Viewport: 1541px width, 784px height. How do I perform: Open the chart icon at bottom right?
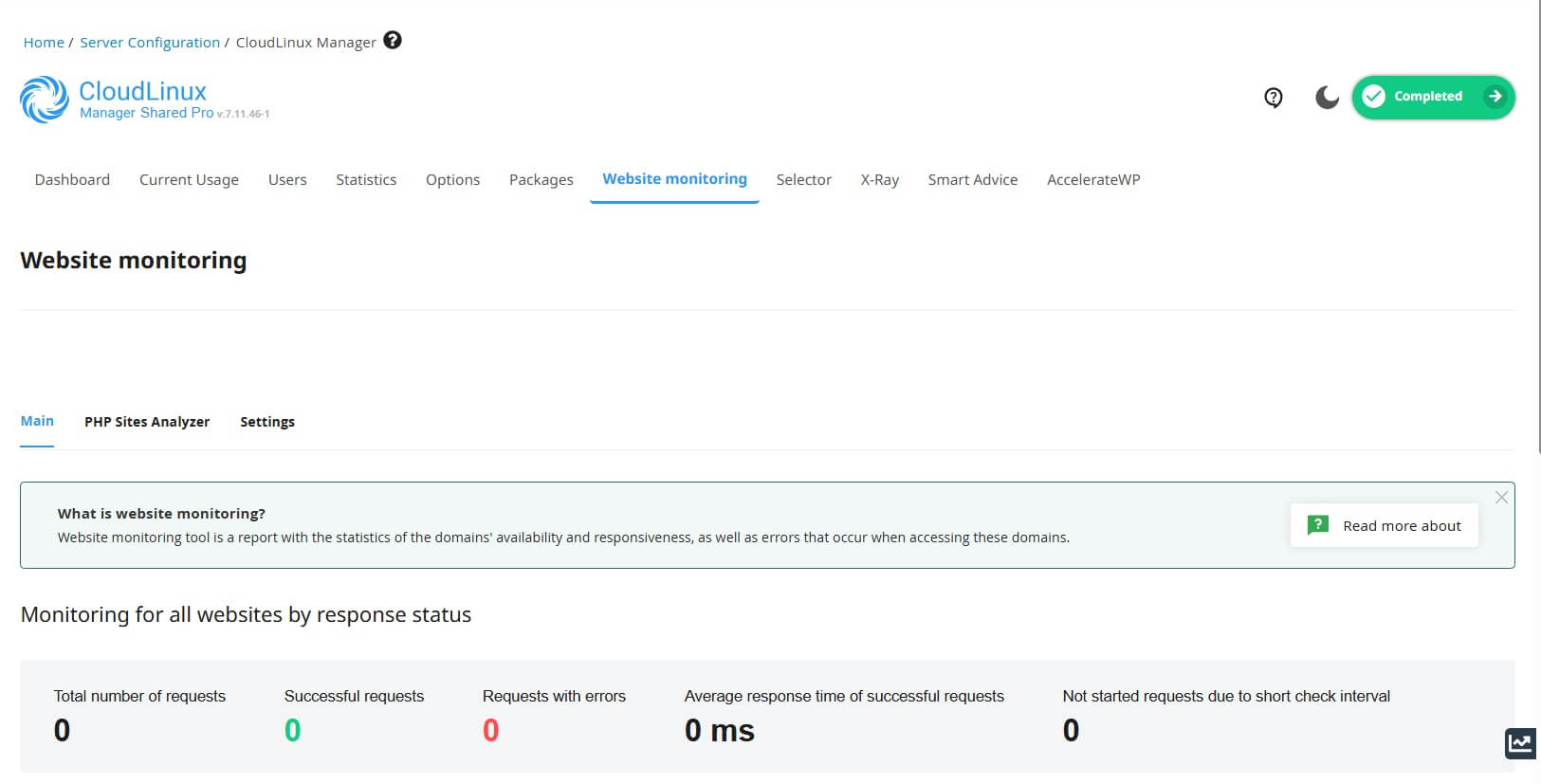[x=1520, y=743]
